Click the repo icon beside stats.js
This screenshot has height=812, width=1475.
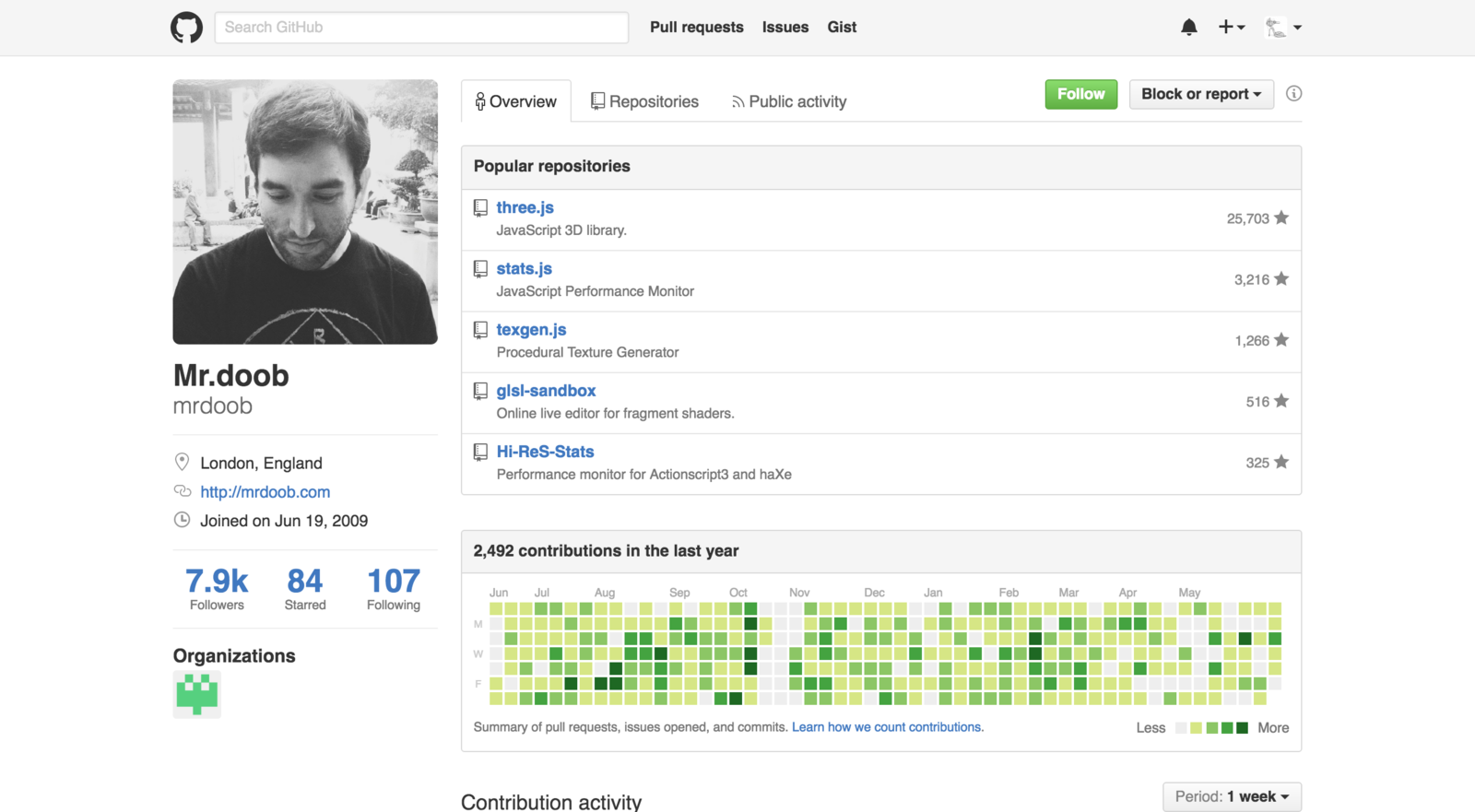coord(480,269)
